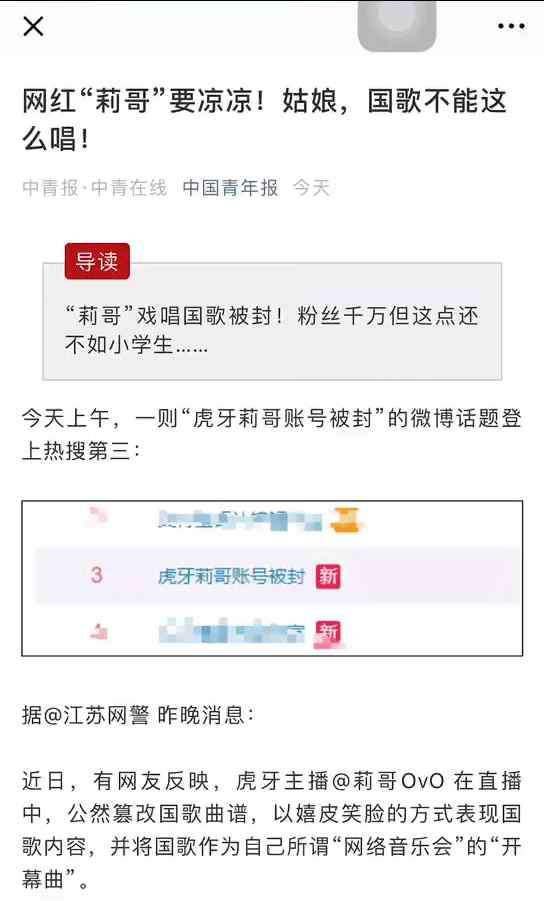Open the hot search screenshot image

272,578
